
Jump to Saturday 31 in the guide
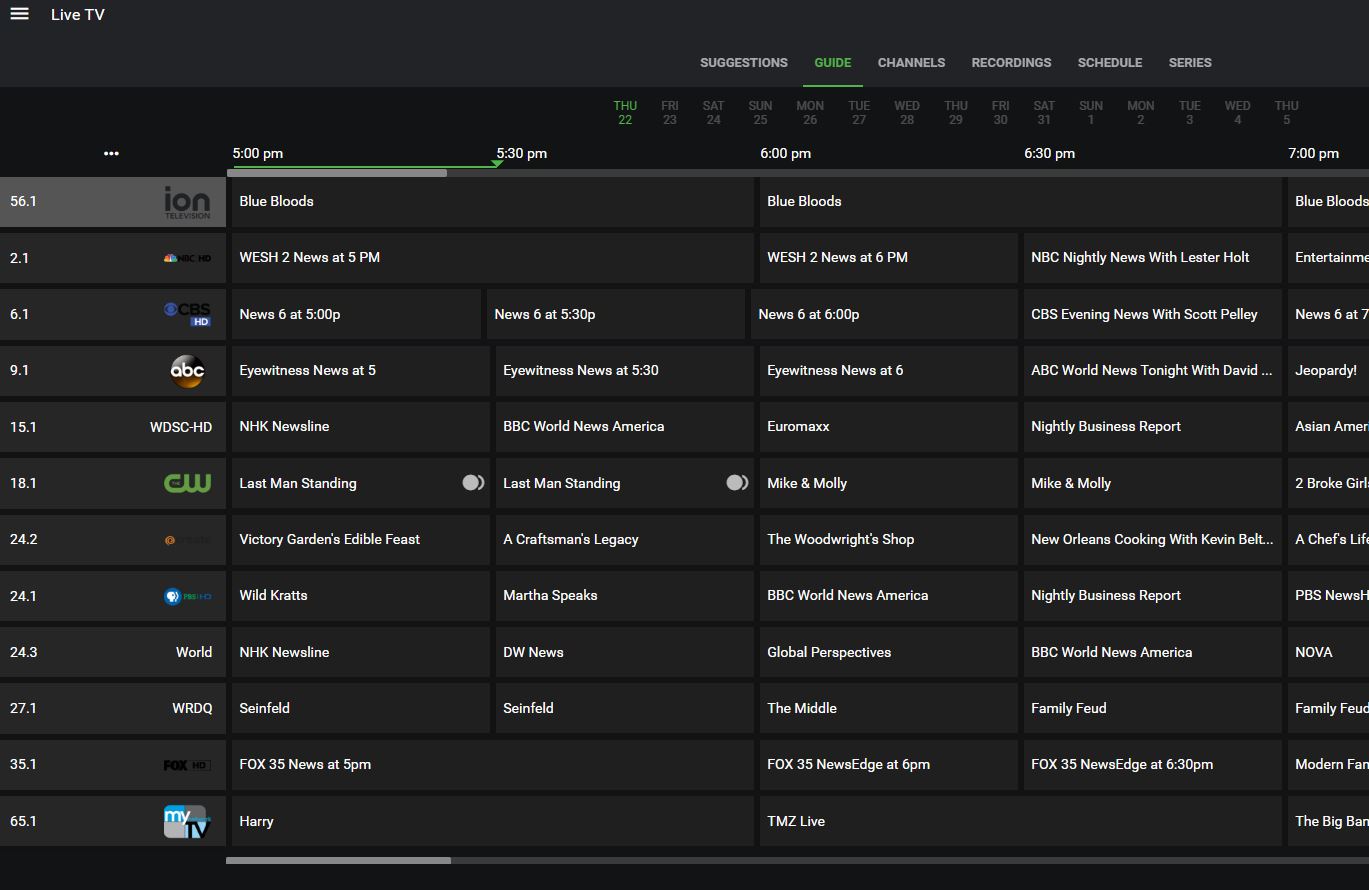click(1044, 112)
